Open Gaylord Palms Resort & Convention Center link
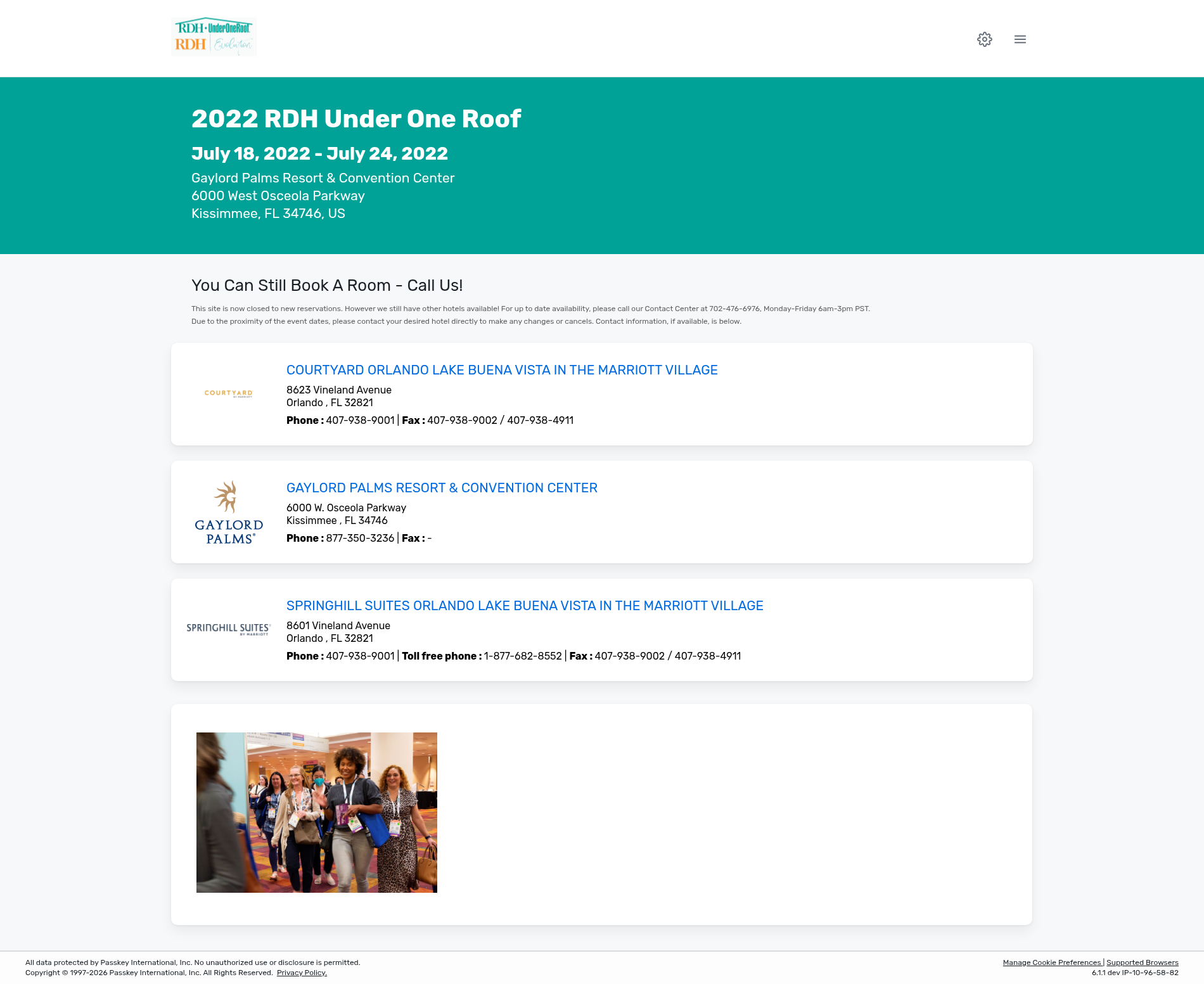The image size is (1204, 984). pyautogui.click(x=442, y=488)
